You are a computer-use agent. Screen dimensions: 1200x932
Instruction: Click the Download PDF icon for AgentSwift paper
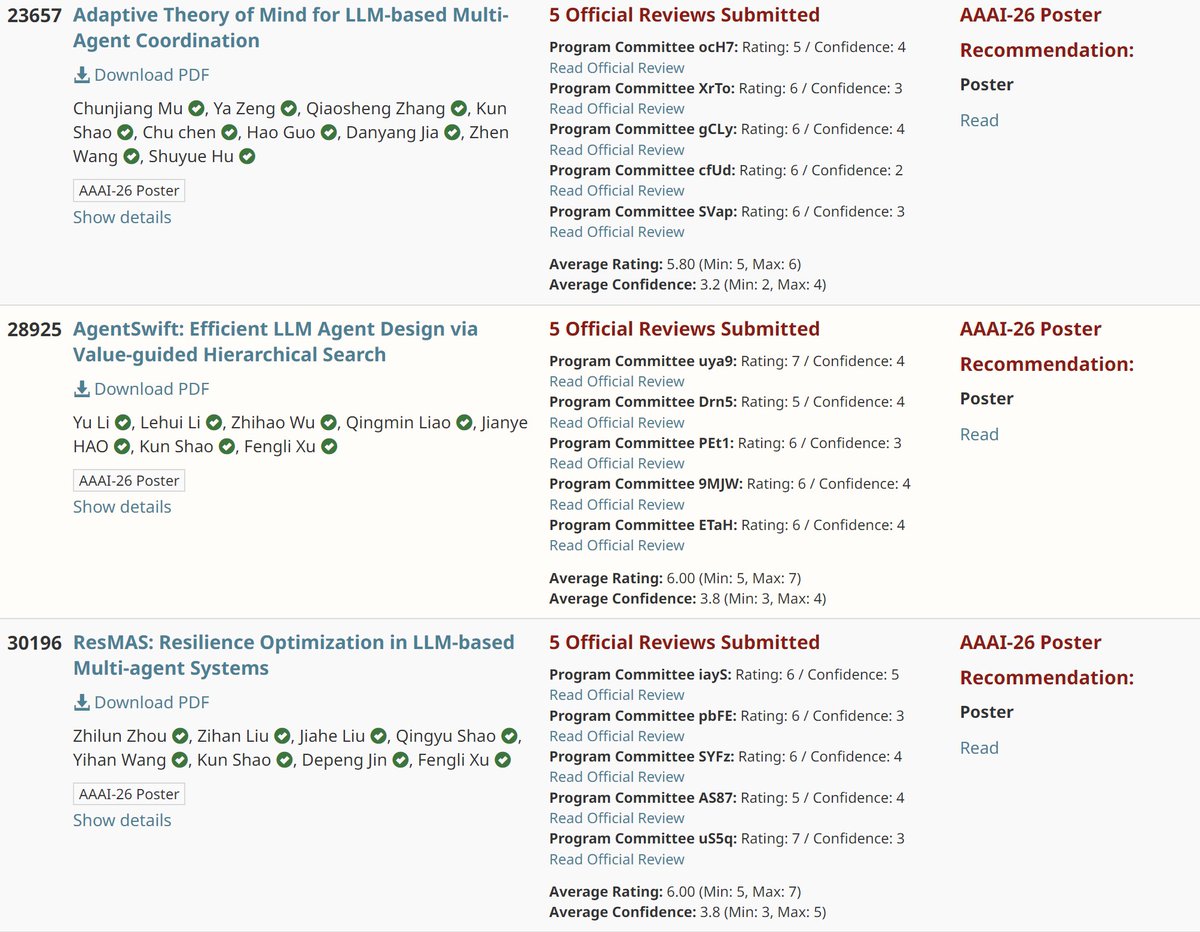(x=83, y=389)
